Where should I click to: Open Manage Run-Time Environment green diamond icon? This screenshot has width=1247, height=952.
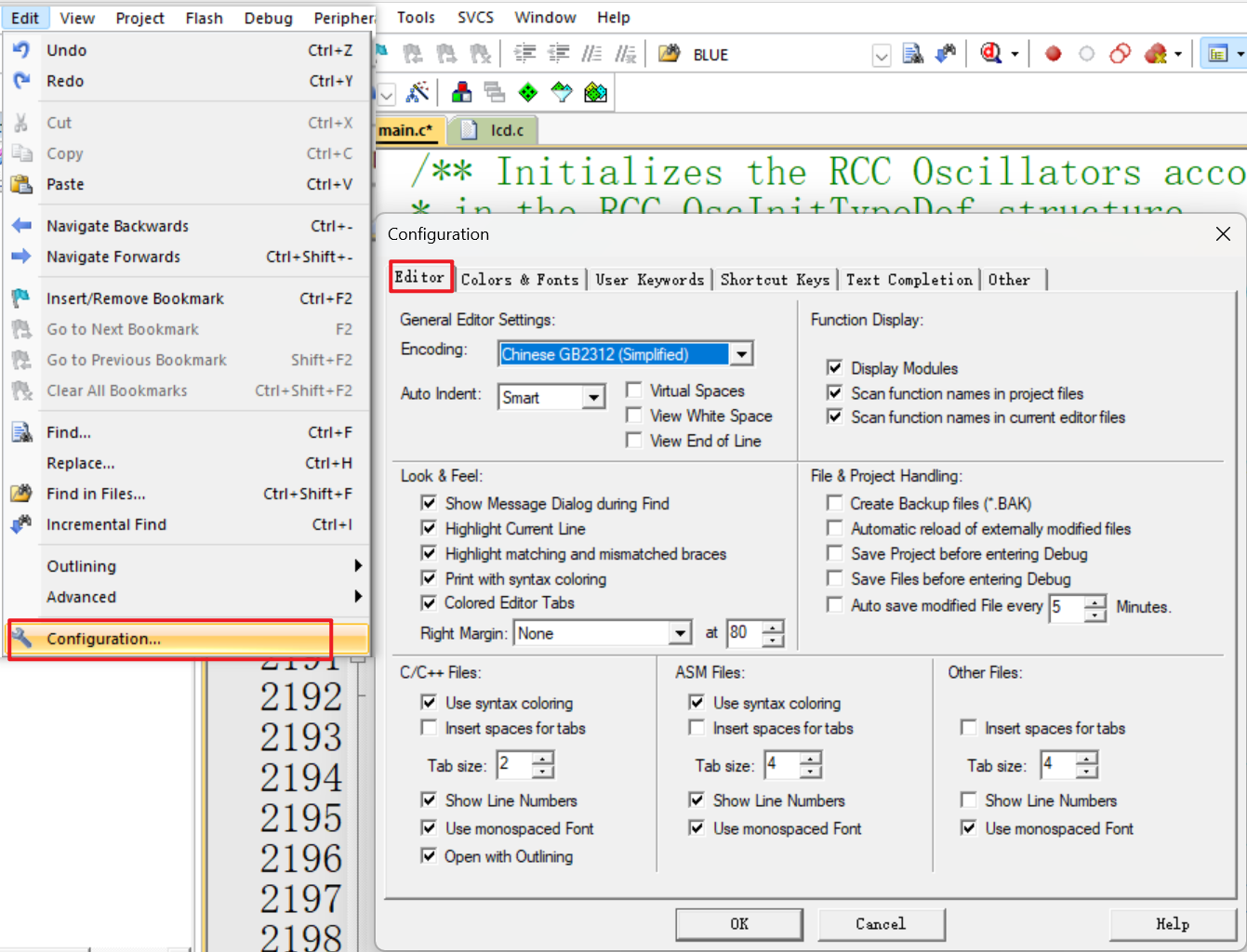click(x=528, y=92)
